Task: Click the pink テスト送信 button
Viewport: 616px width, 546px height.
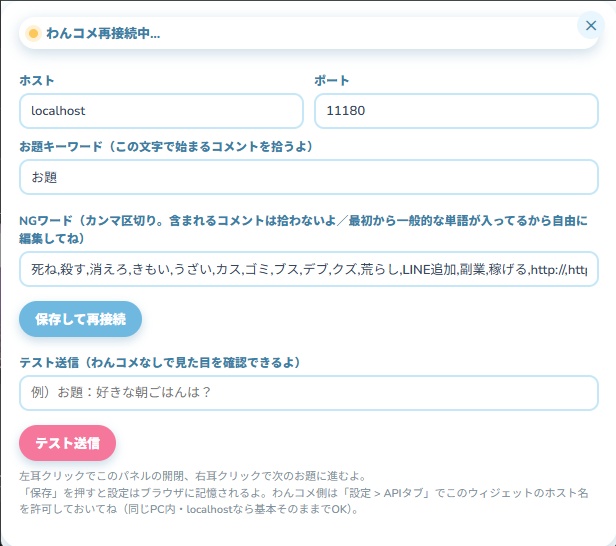Action: [68, 443]
